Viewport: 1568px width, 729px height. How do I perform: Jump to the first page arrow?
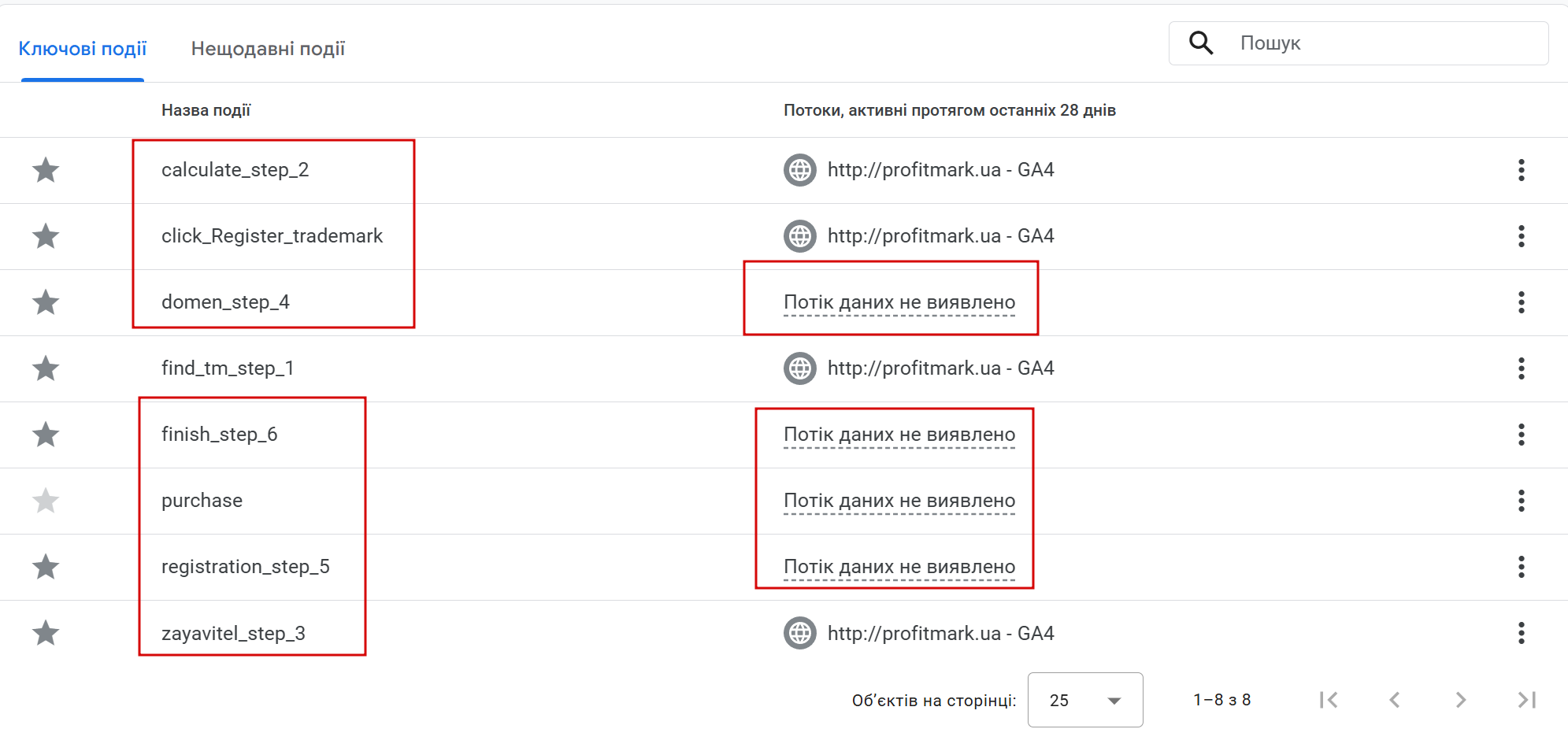[1328, 700]
